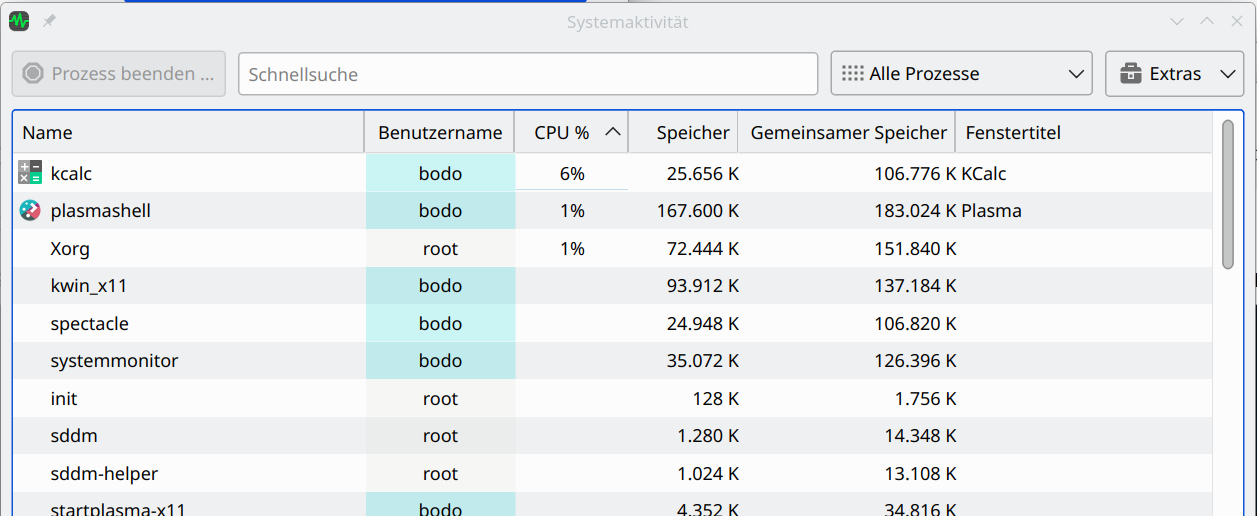Select the Xorg process row
The height and width of the screenshot is (516, 1257).
tap(614, 249)
